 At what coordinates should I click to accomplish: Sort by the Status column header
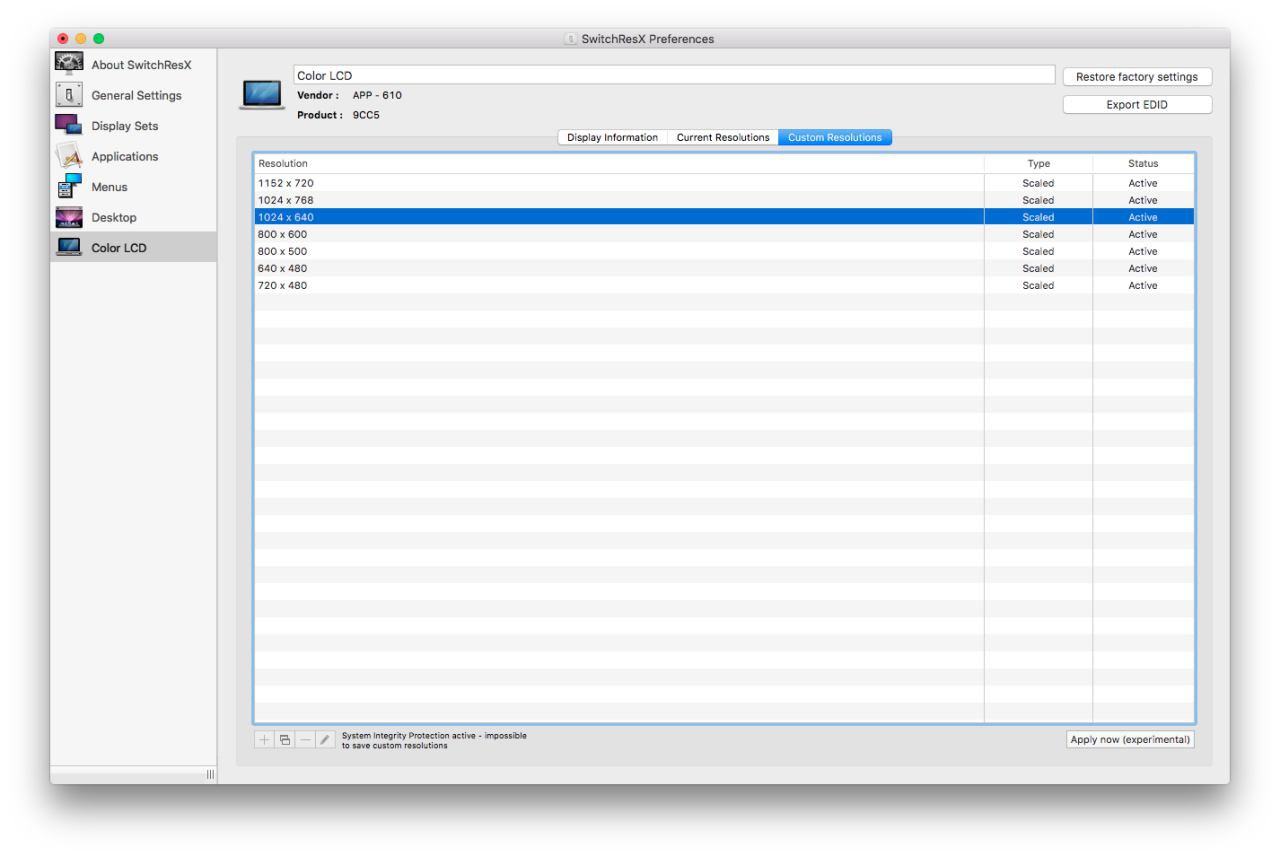[x=1143, y=163]
